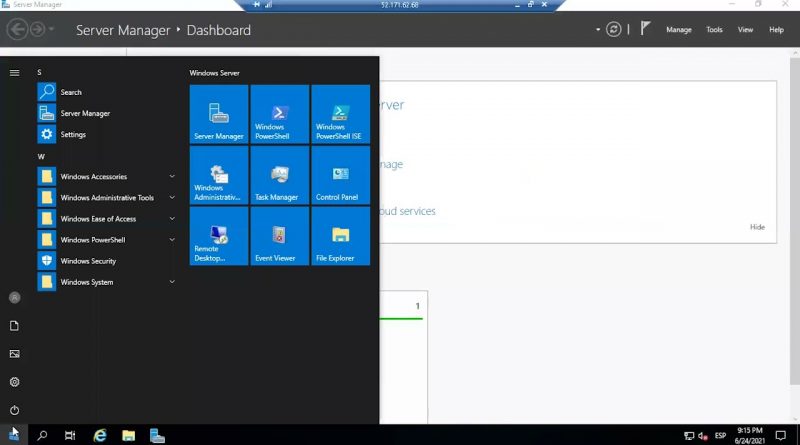Pin the remote connection bar
The image size is (800, 445).
(256, 5)
